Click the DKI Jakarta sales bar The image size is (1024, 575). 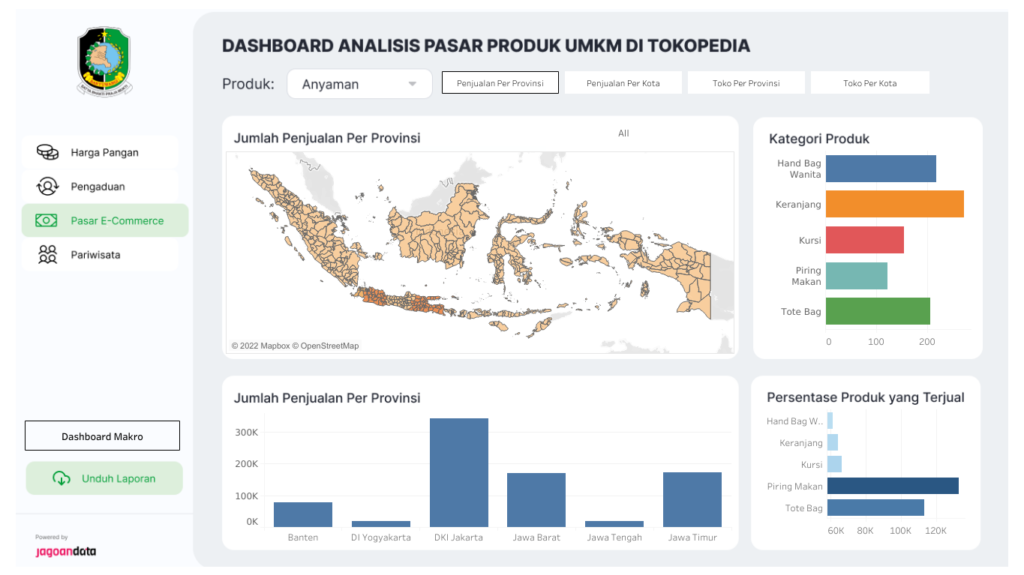458,472
